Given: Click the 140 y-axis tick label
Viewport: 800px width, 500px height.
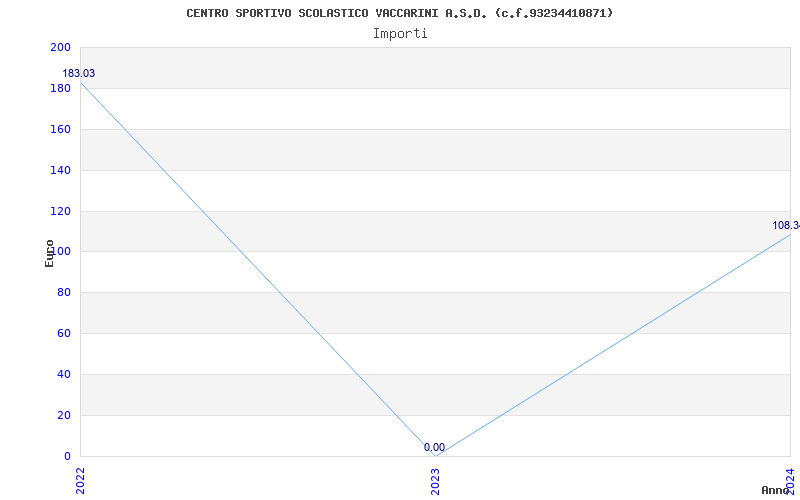Looking at the screenshot, I should tap(60, 170).
